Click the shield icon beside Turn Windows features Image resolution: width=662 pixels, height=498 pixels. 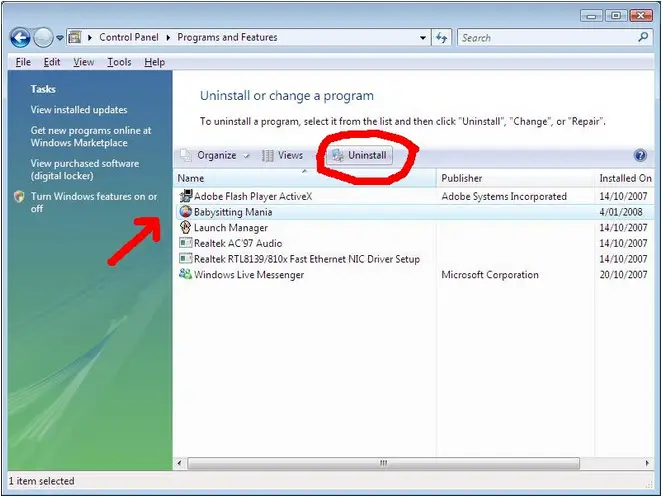click(19, 196)
